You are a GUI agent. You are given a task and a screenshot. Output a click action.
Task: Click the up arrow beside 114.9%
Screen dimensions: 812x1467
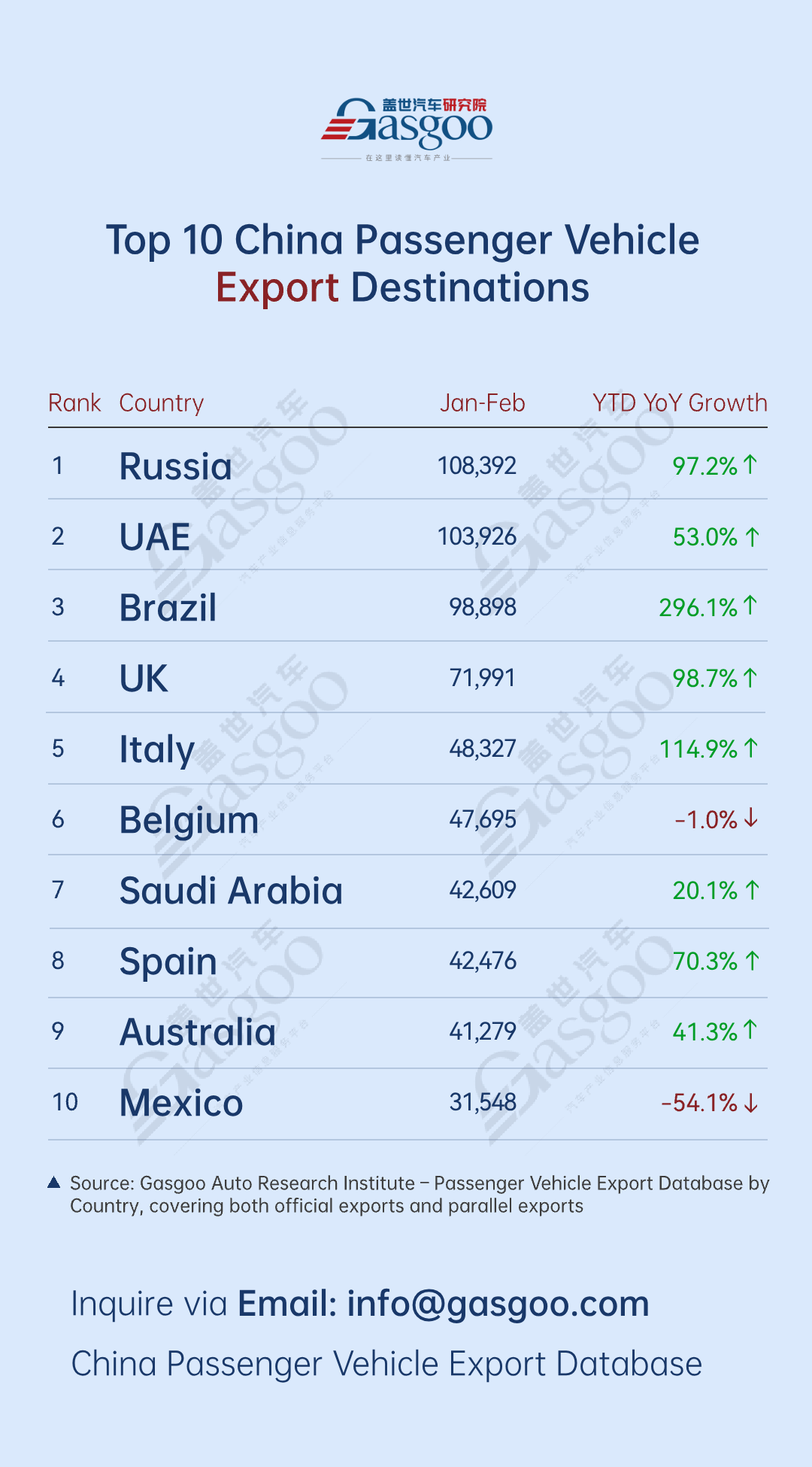pos(750,748)
